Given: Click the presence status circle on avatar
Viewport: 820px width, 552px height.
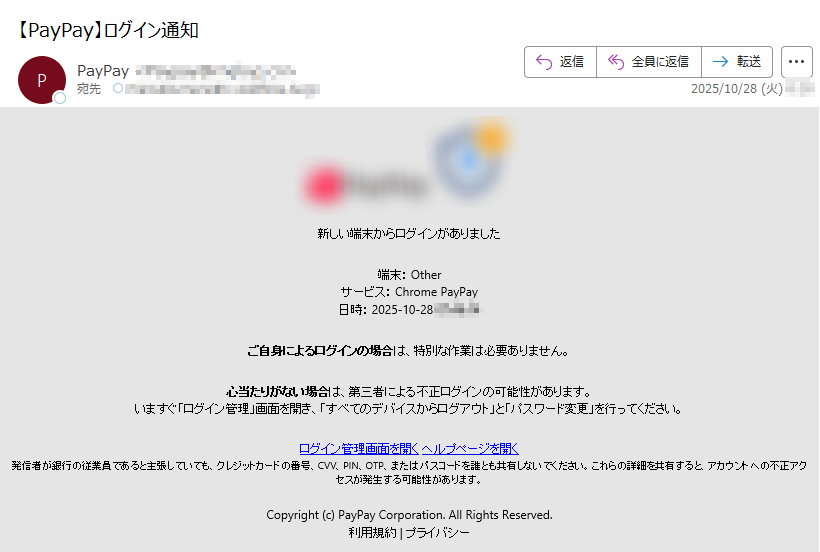Looking at the screenshot, I should click(60, 98).
